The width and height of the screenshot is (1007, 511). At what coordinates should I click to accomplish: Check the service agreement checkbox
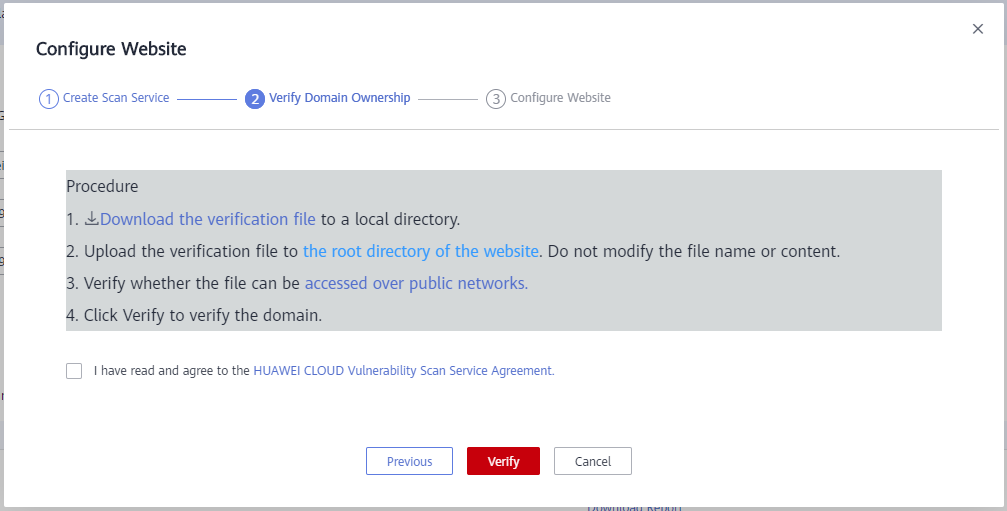point(74,371)
